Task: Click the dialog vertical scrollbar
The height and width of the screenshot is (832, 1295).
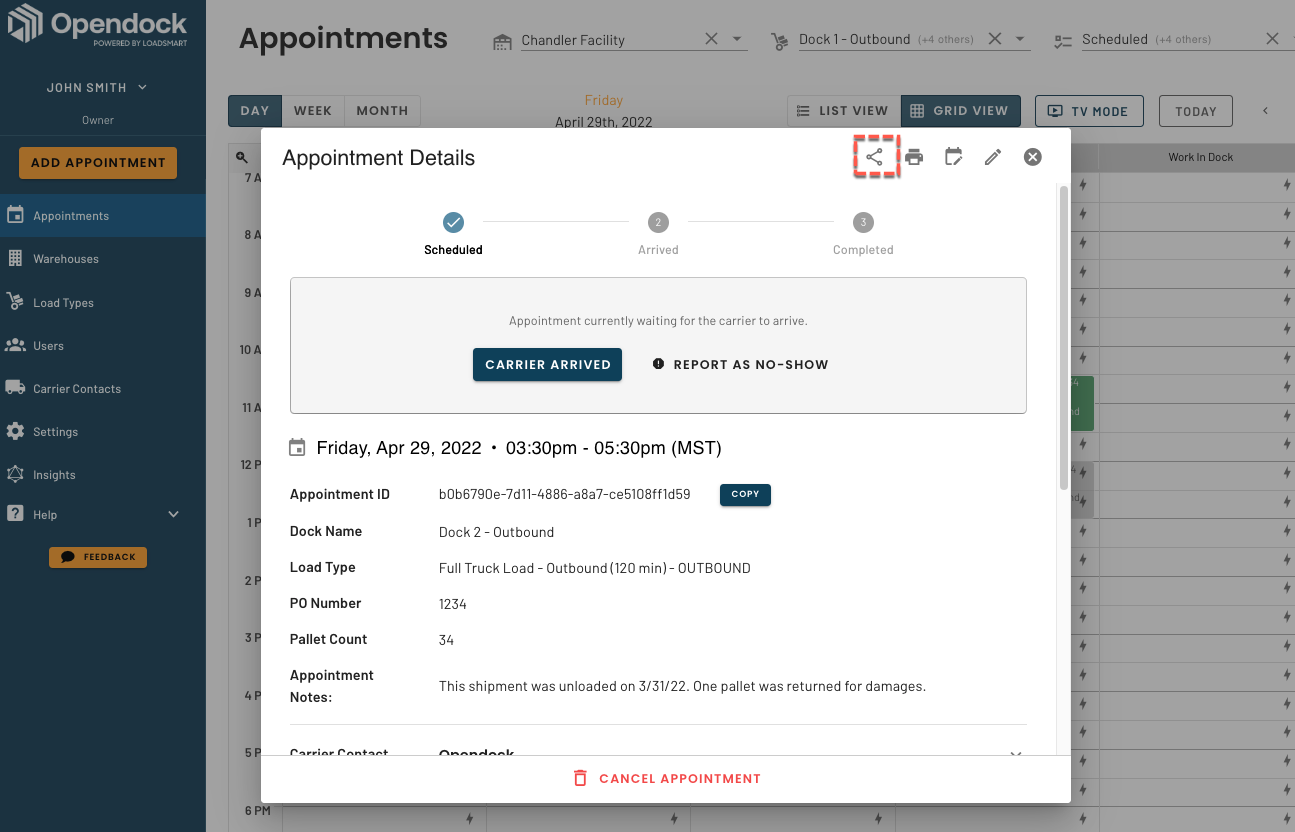Action: [x=1063, y=337]
